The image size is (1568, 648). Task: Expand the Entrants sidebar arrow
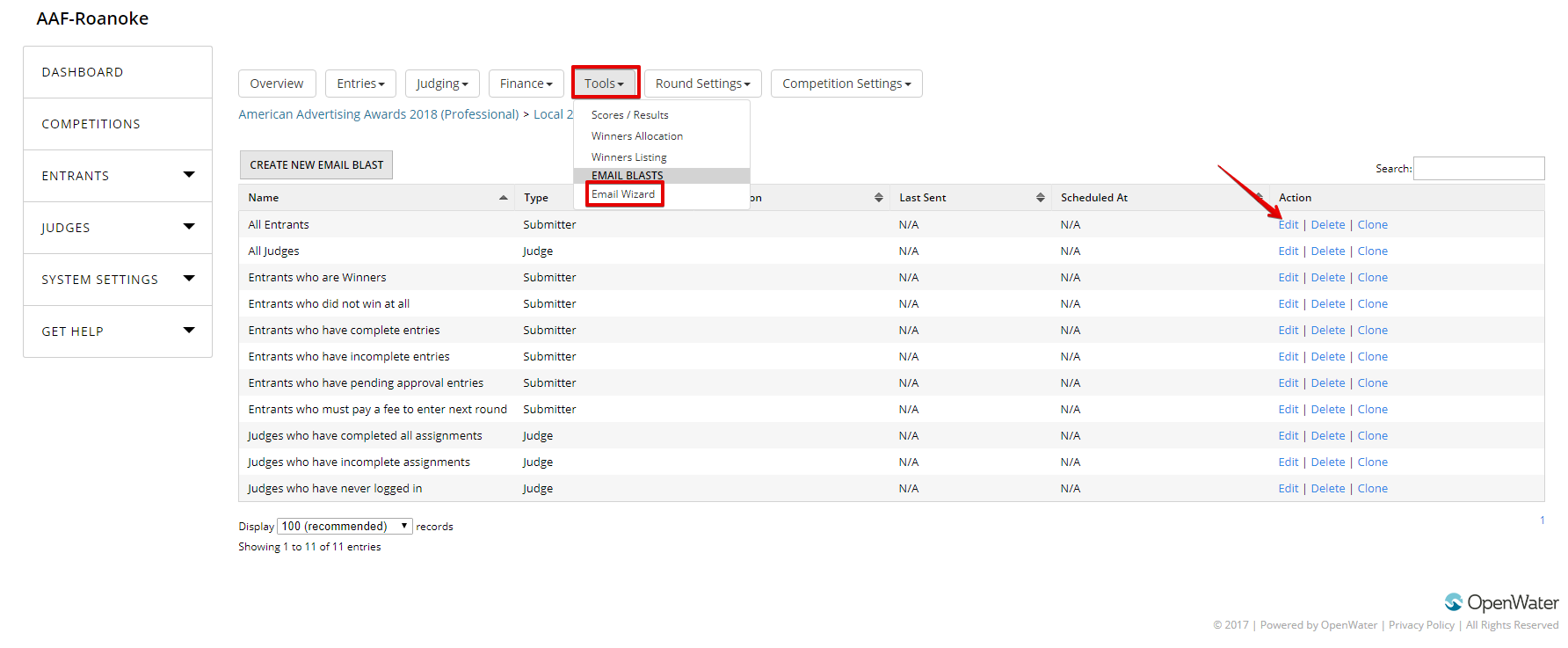[x=189, y=174]
